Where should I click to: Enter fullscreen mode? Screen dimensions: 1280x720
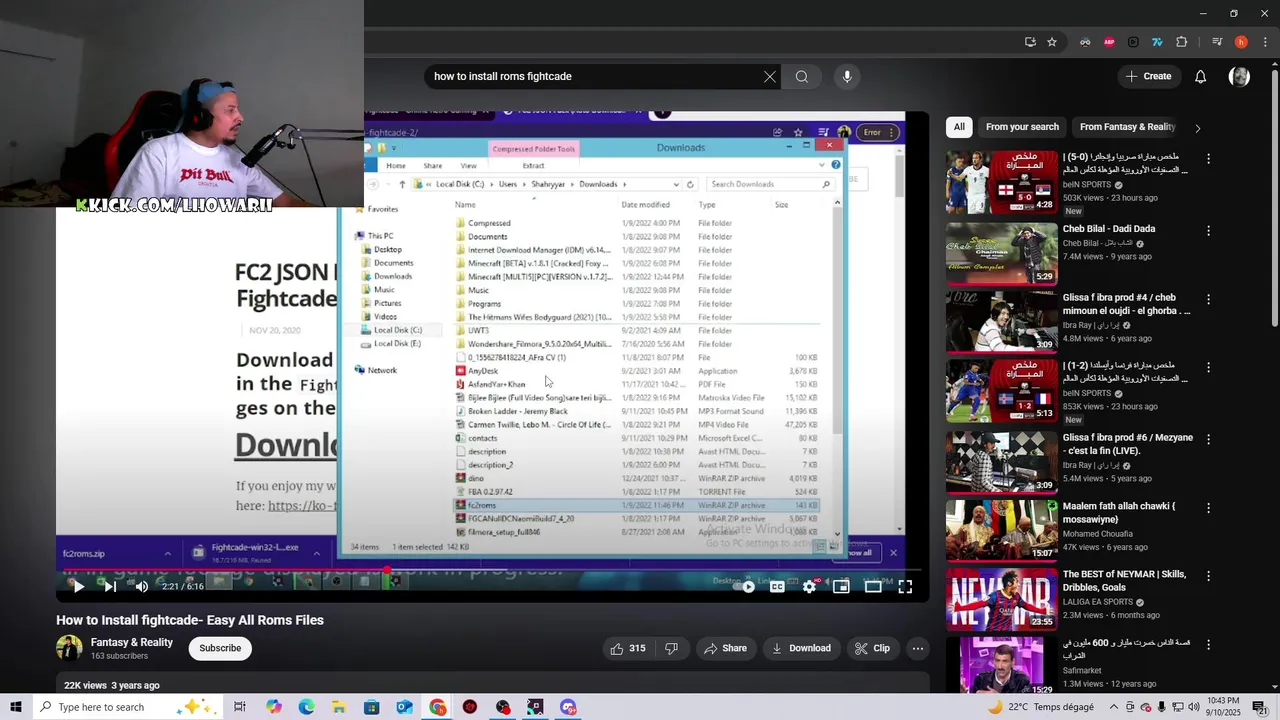[x=905, y=587]
